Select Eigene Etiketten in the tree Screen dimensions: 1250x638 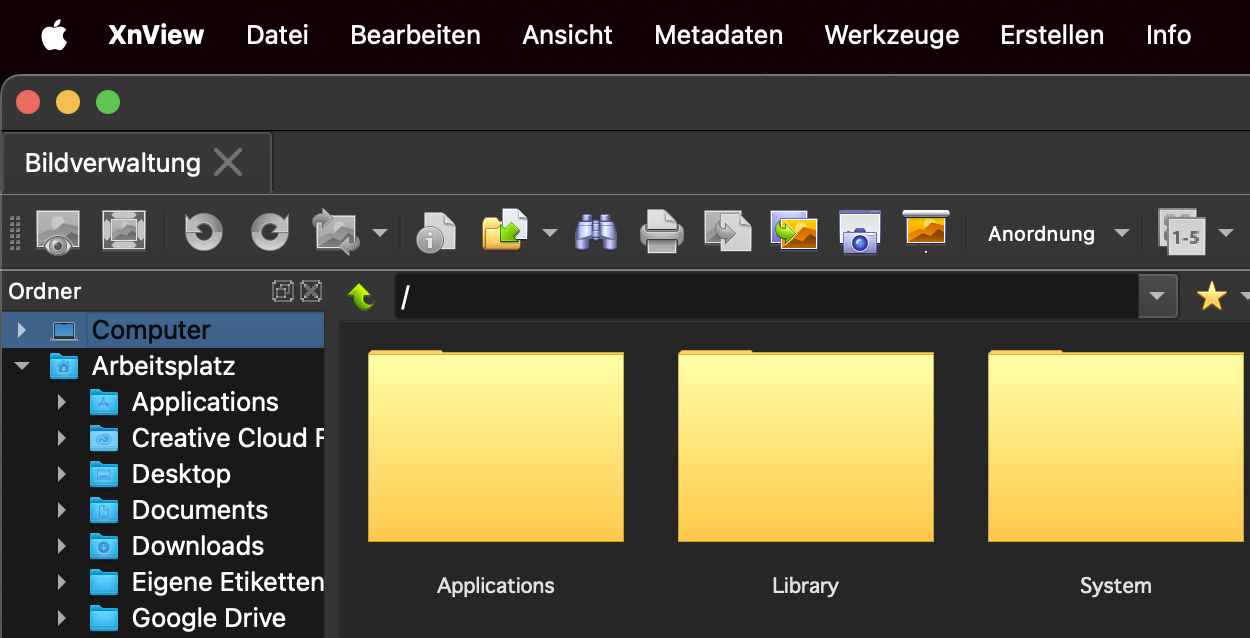[228, 582]
